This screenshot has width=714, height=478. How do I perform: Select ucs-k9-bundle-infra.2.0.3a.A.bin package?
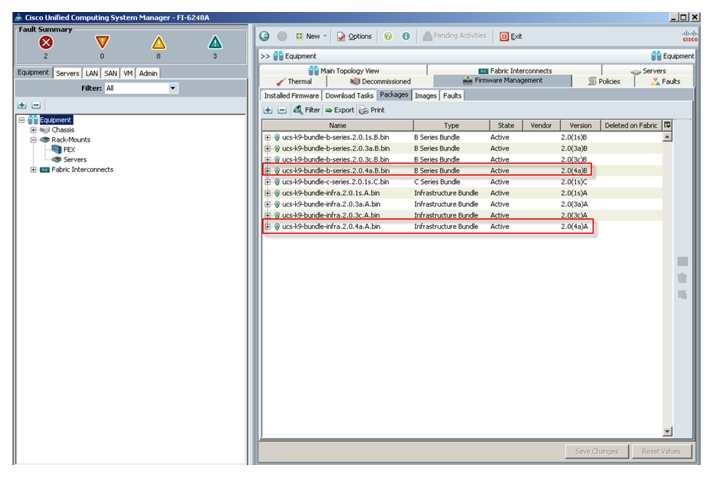click(x=463, y=204)
